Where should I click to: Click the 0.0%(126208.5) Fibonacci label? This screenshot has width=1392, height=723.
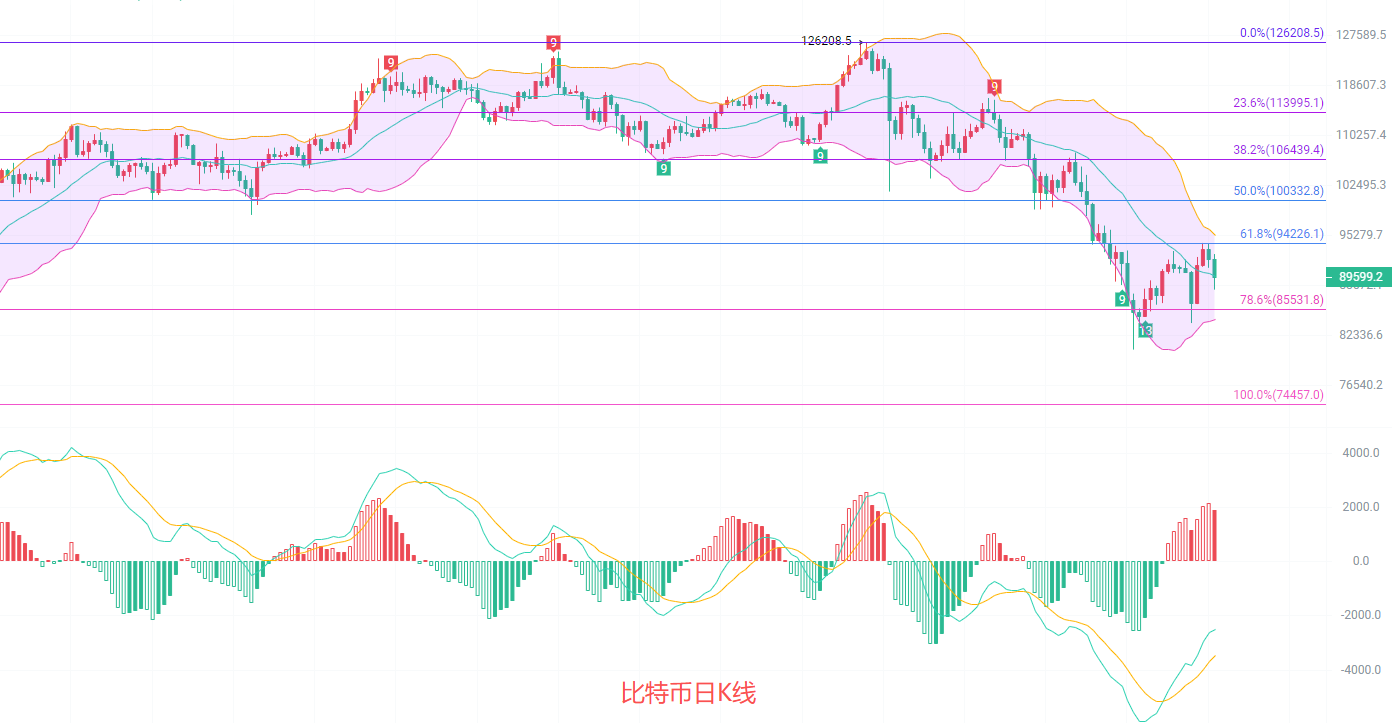[x=1281, y=33]
